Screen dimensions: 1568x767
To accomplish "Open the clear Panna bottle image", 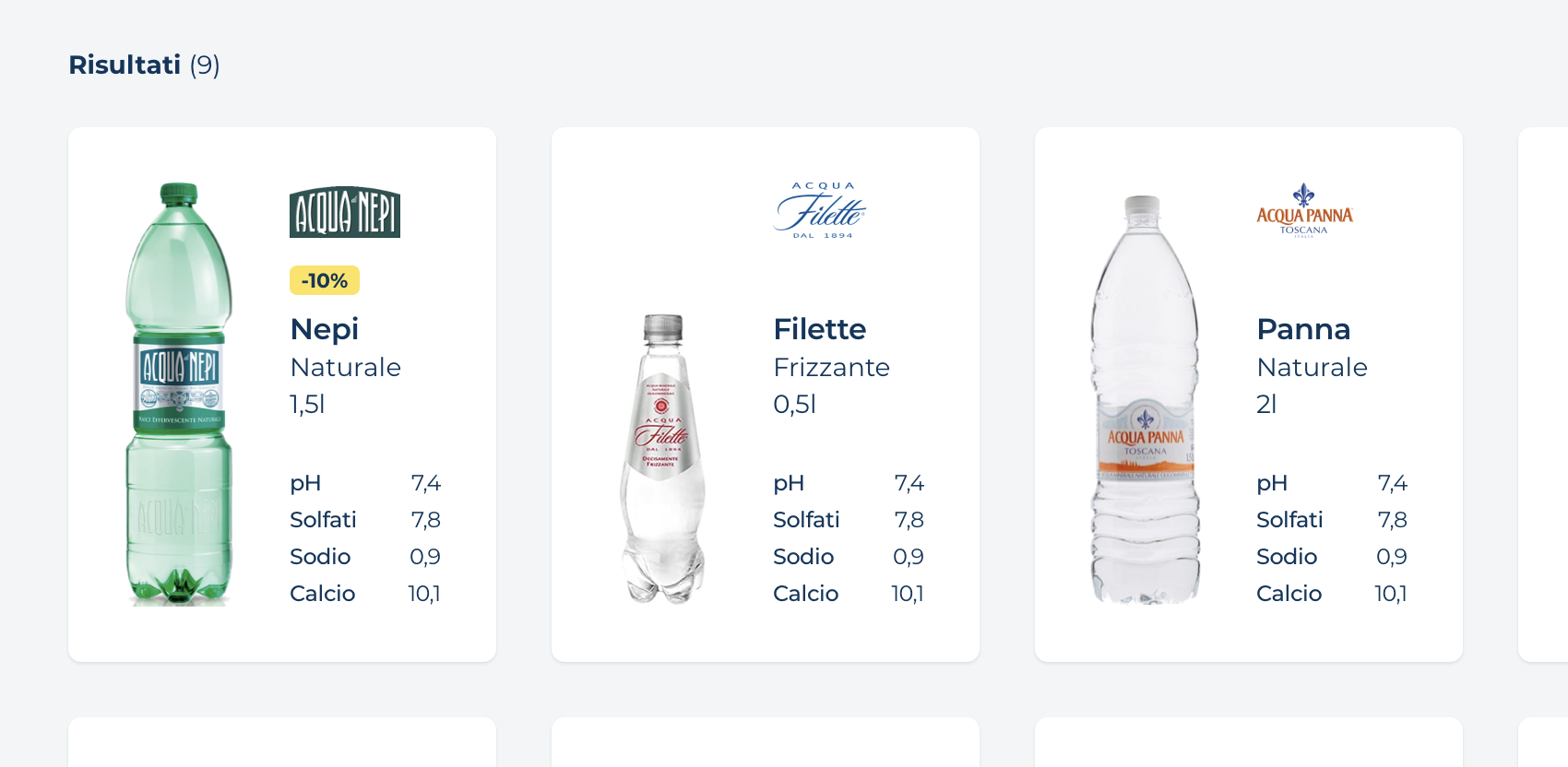I will 1146,399.
